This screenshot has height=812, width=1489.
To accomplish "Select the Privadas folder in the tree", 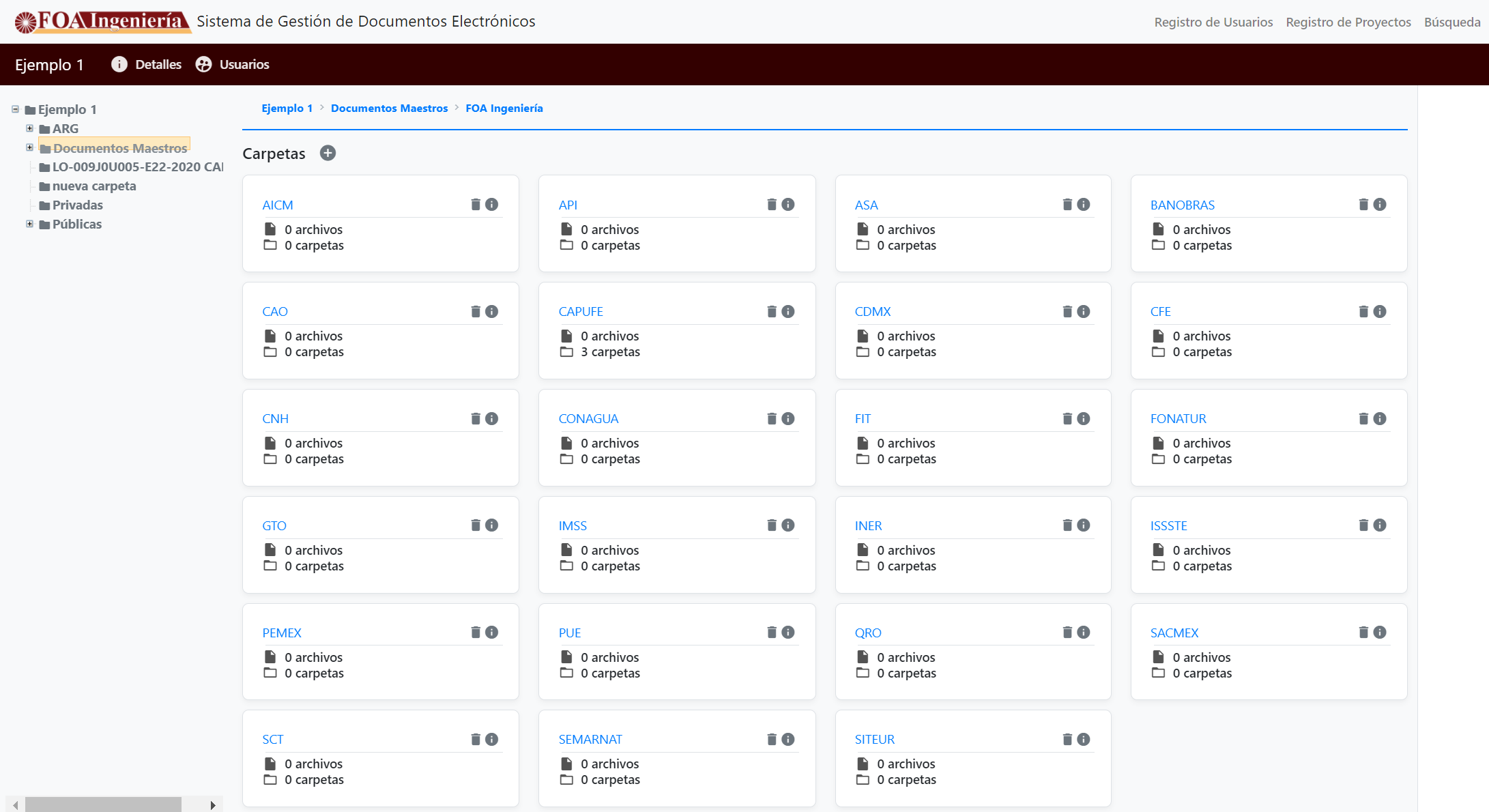I will point(71,205).
